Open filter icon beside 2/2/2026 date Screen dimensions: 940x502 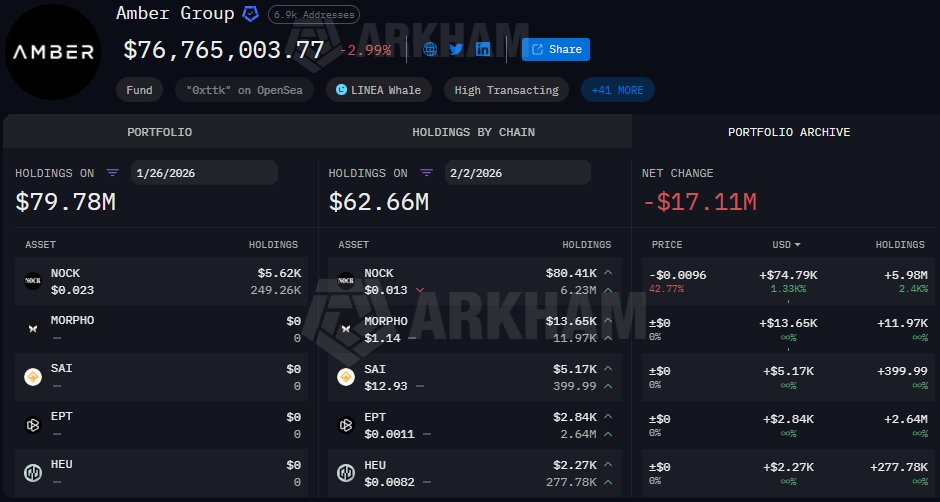(426, 173)
